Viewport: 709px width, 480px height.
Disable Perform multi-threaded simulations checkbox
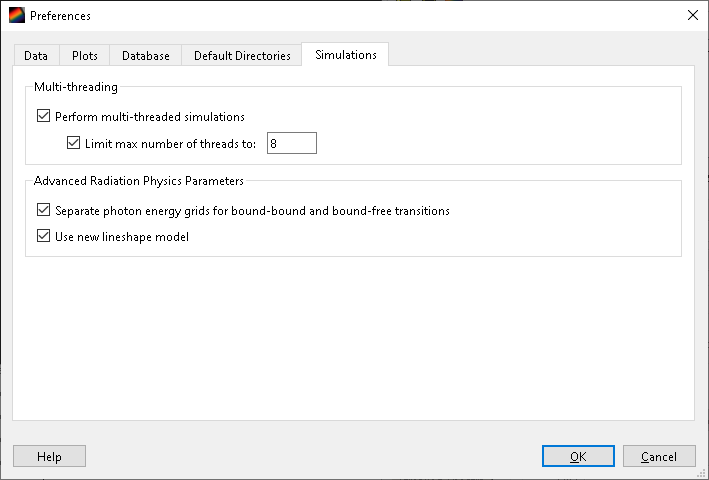point(43,116)
